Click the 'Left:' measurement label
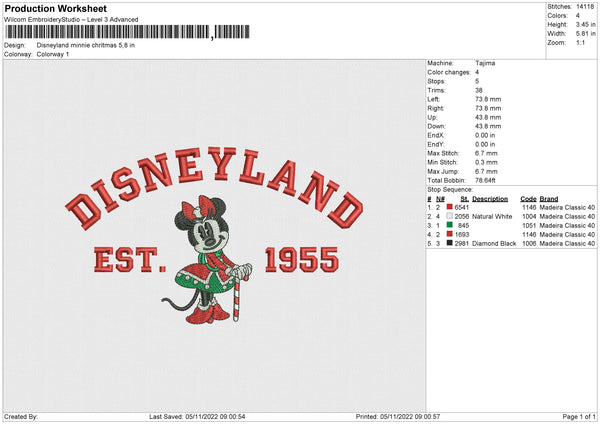The image size is (600, 424). pos(434,99)
